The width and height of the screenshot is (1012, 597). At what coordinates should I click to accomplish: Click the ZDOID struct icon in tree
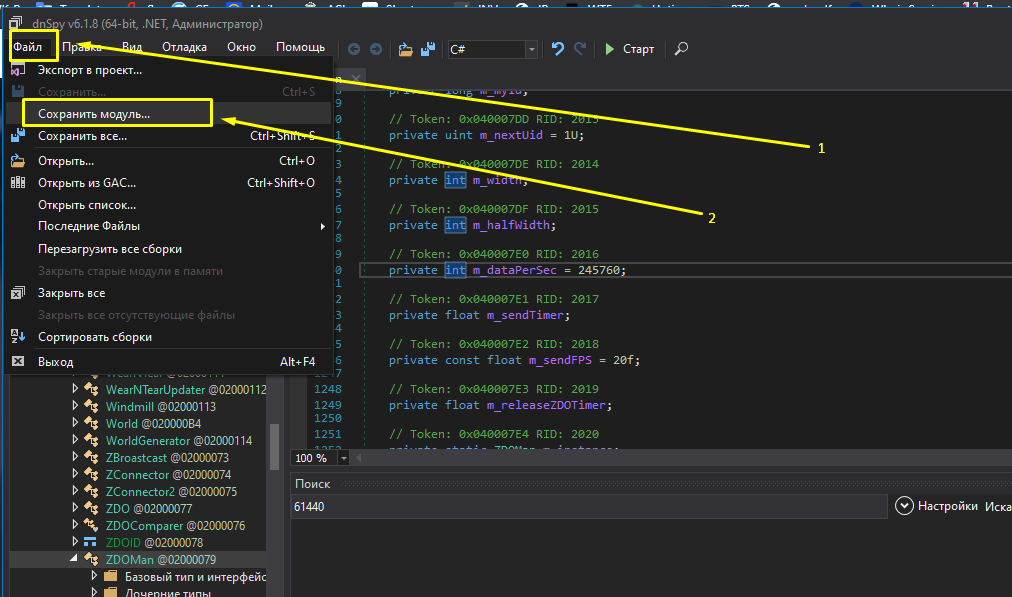point(91,543)
